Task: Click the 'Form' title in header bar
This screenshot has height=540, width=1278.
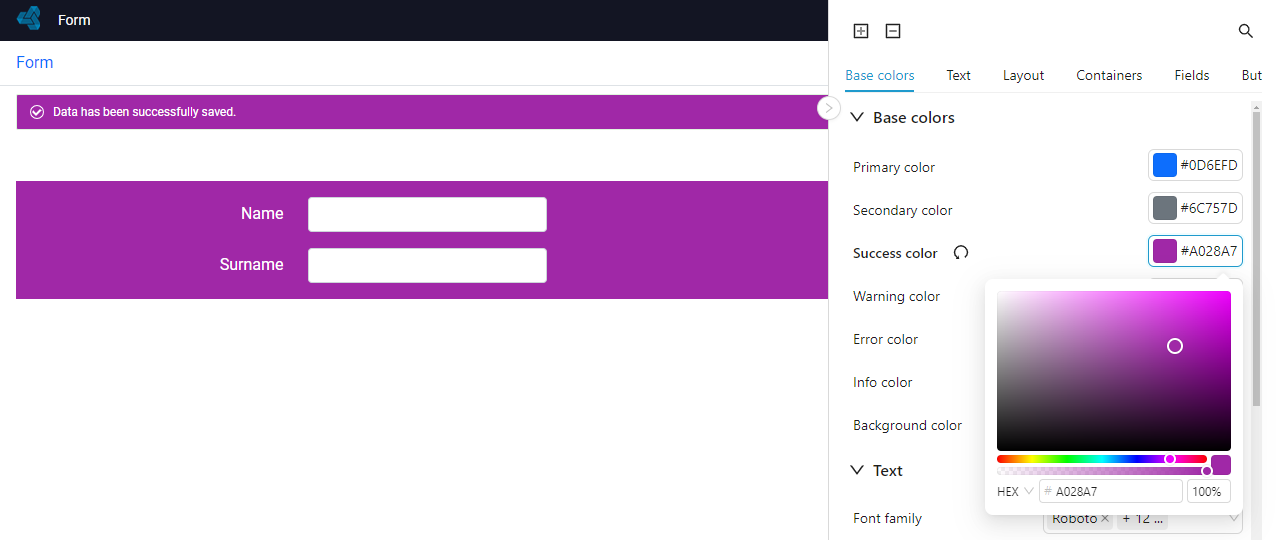Action: point(74,19)
